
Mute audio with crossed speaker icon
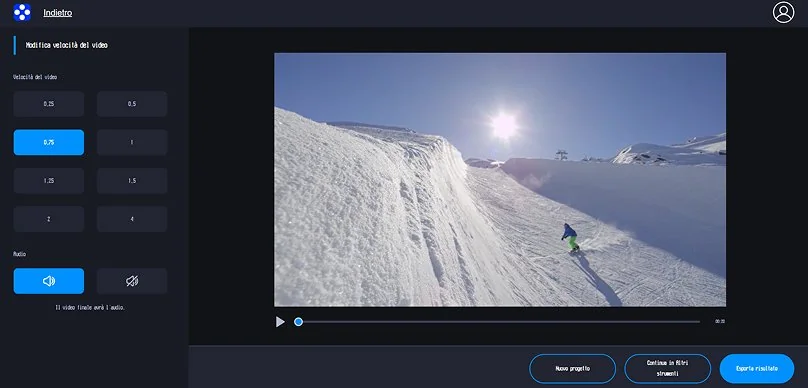(132, 281)
